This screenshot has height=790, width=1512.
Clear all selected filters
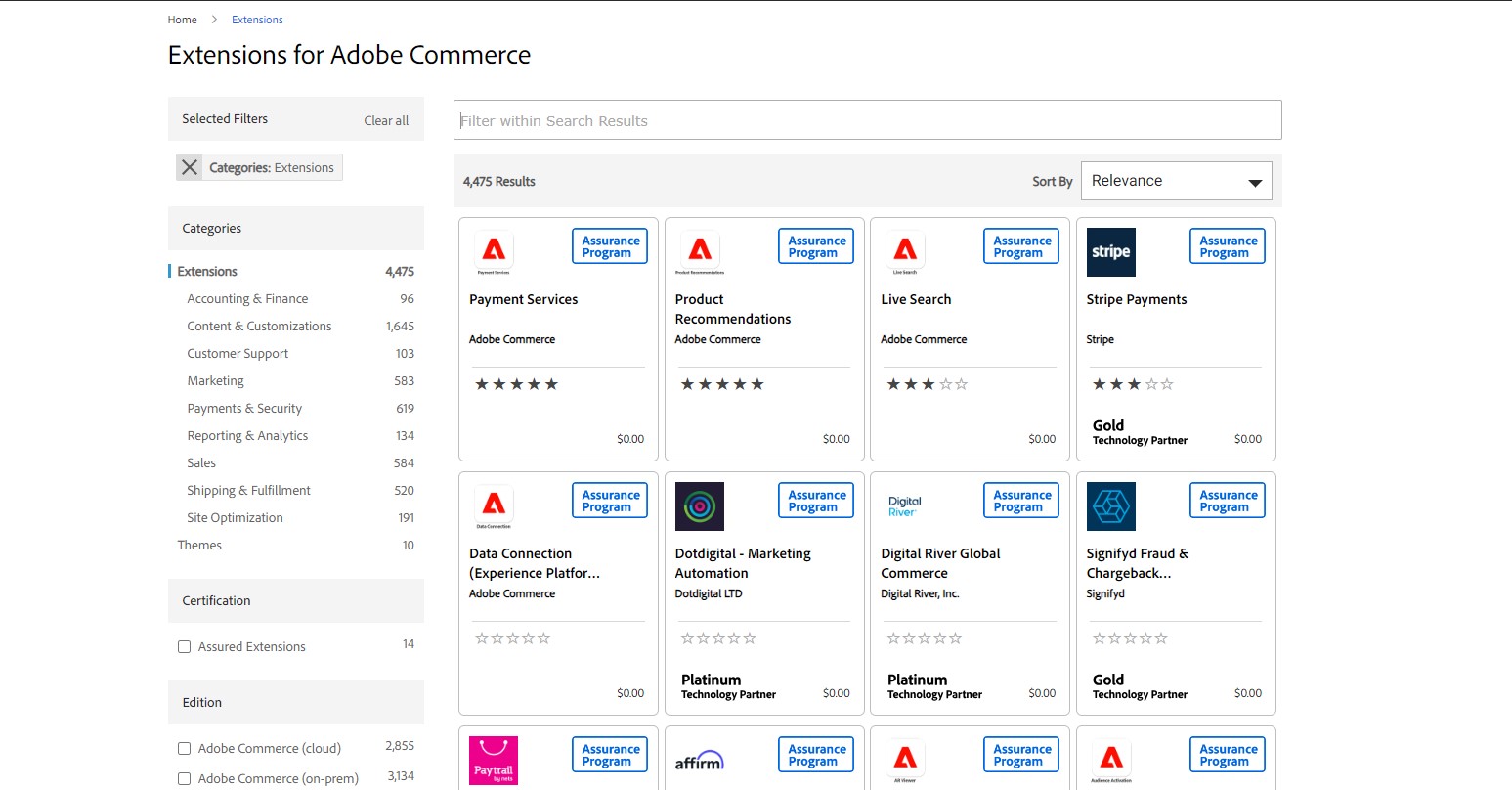(386, 120)
